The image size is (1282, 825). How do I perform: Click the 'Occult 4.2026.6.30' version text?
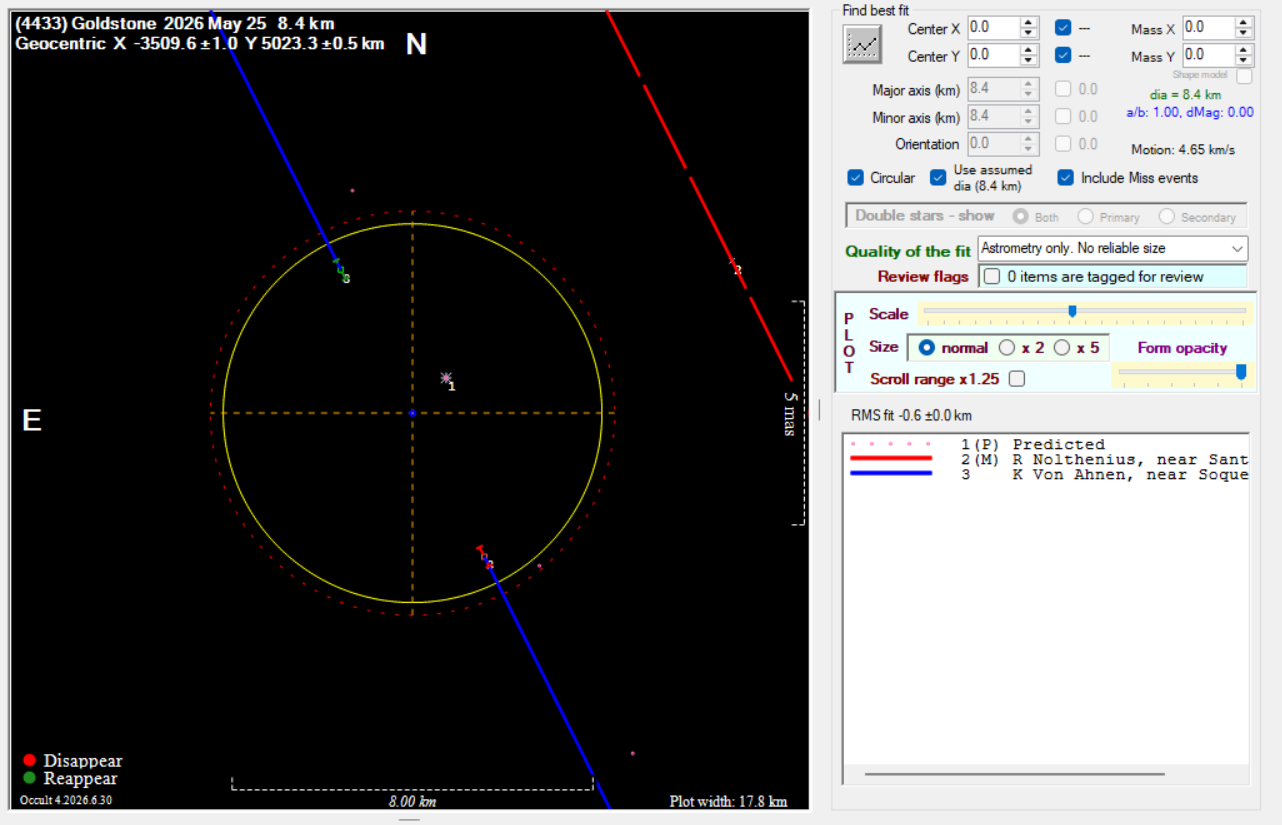click(x=66, y=800)
